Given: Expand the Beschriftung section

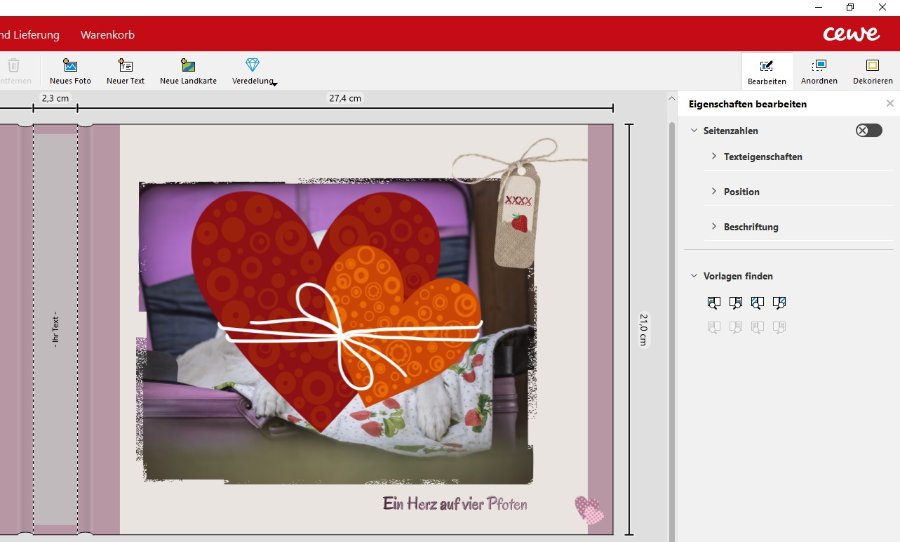Looking at the screenshot, I should (750, 227).
